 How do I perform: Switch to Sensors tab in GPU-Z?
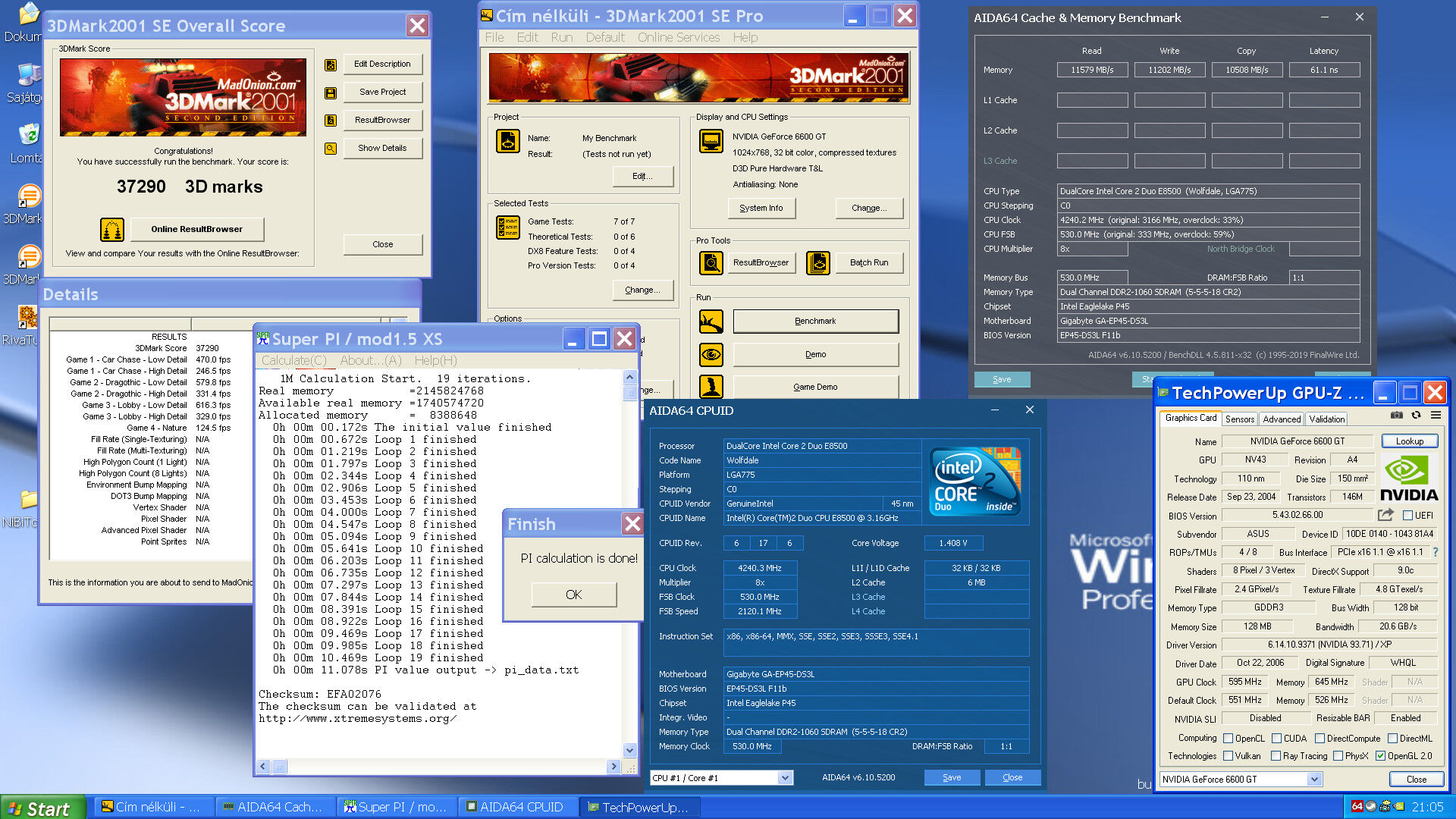pos(1239,419)
